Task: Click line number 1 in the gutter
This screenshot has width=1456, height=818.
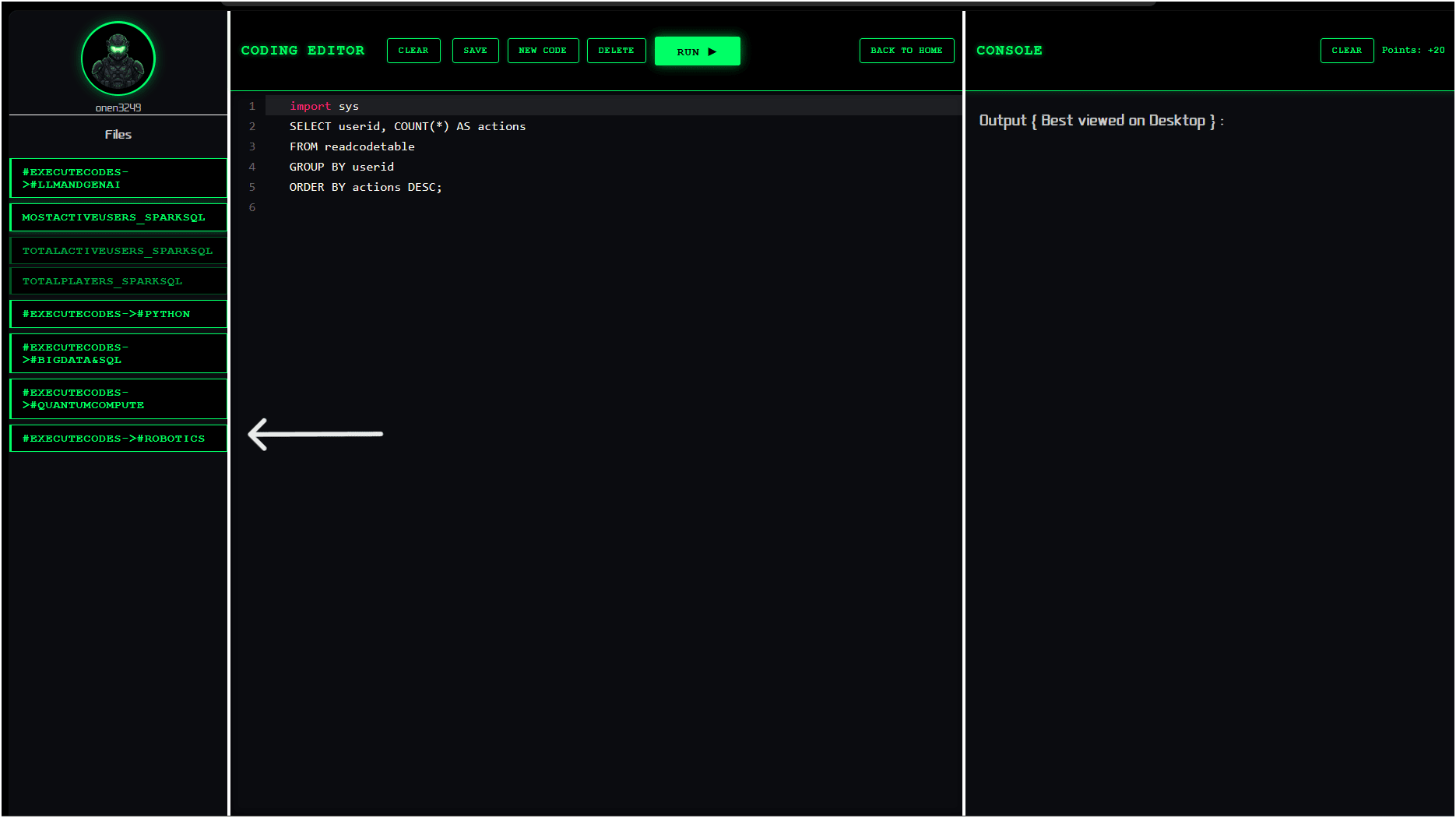Action: point(252,106)
